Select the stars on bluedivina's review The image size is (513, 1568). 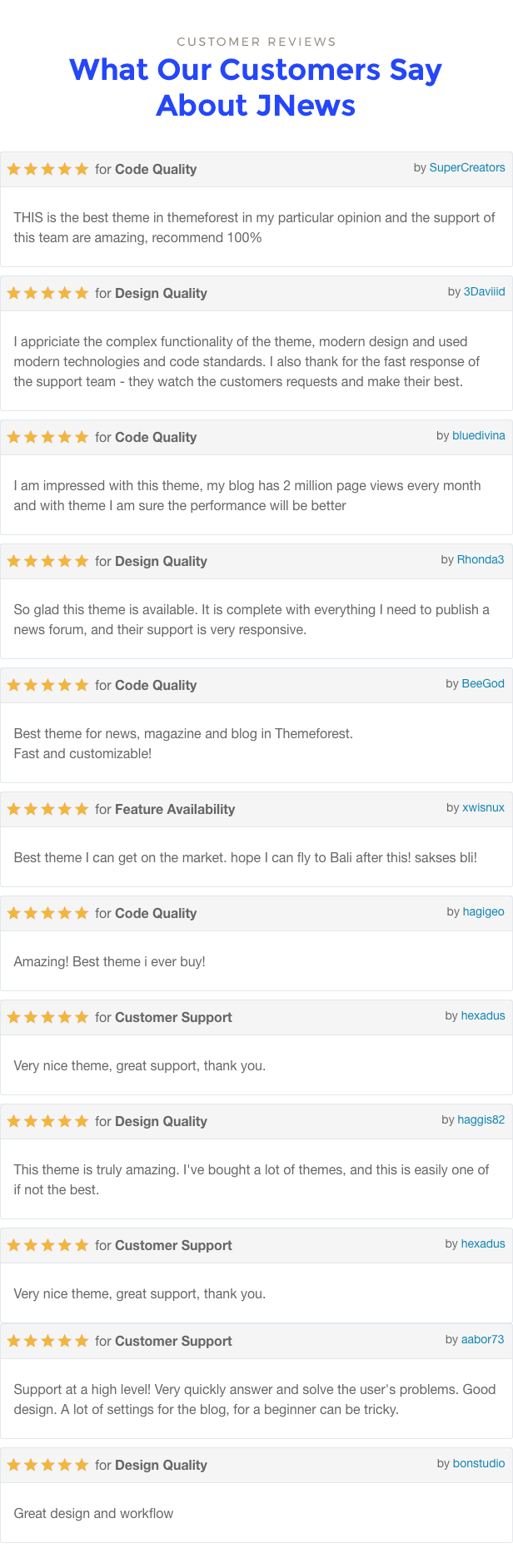(47, 437)
